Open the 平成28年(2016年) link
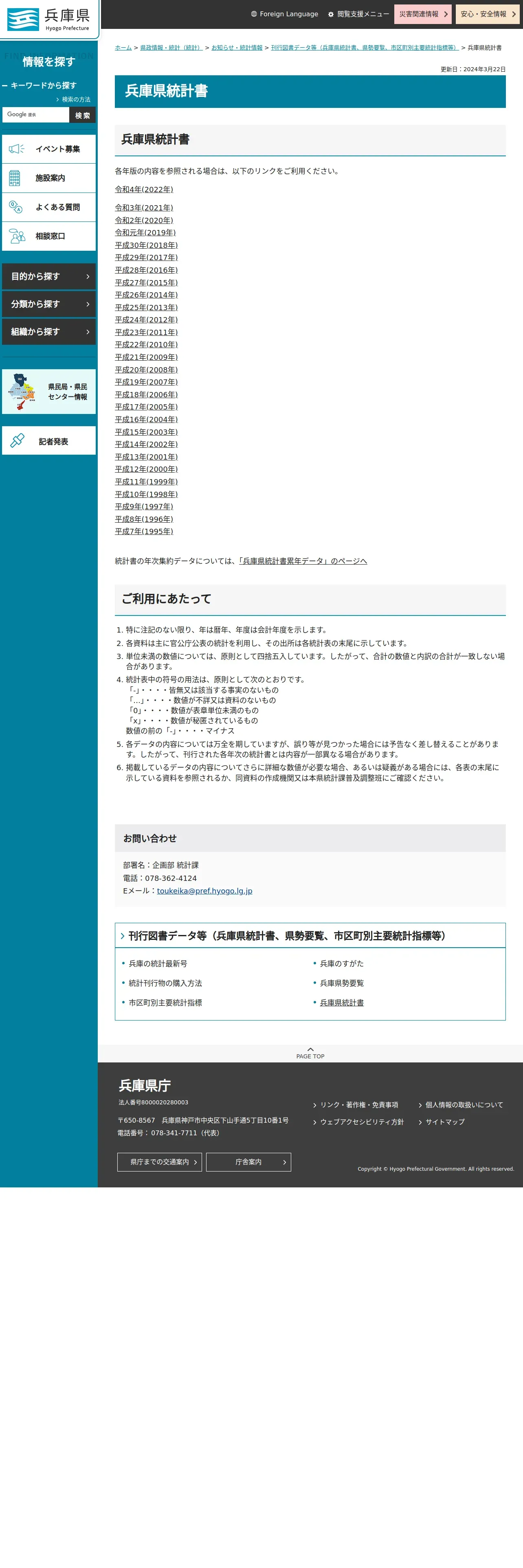This screenshot has width=523, height=1568. click(x=147, y=270)
